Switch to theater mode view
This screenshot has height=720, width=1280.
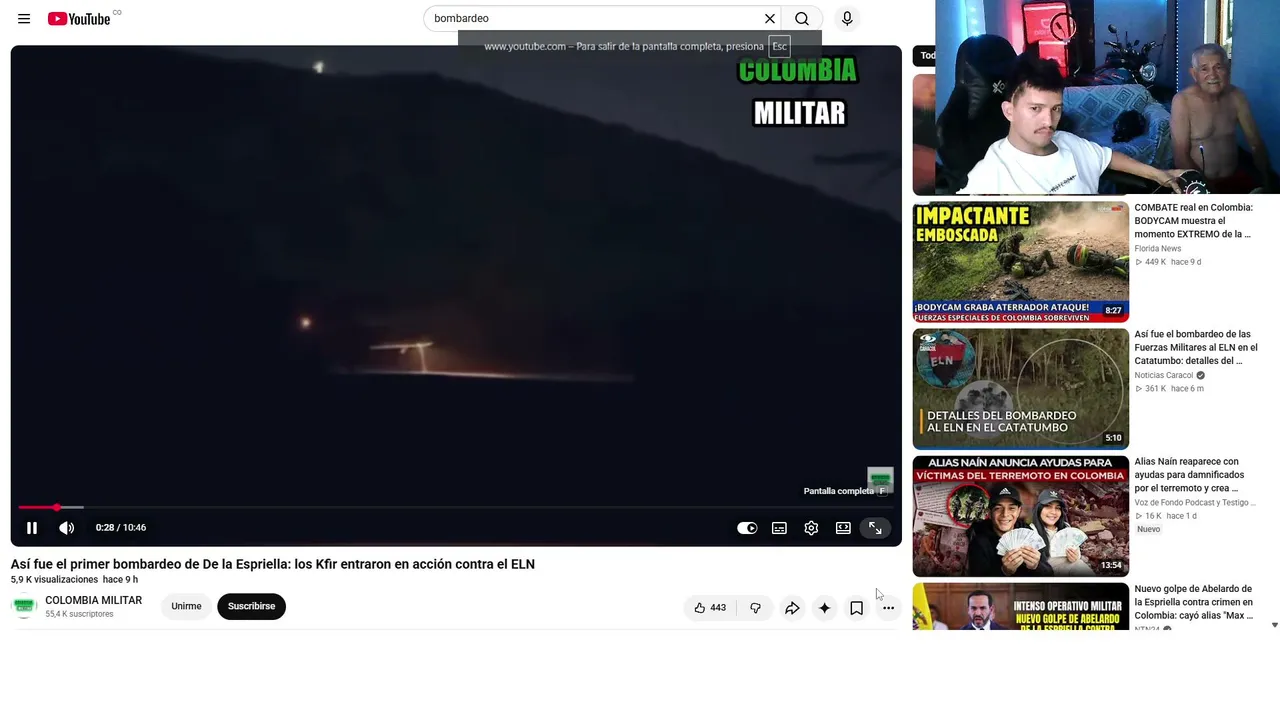[843, 528]
